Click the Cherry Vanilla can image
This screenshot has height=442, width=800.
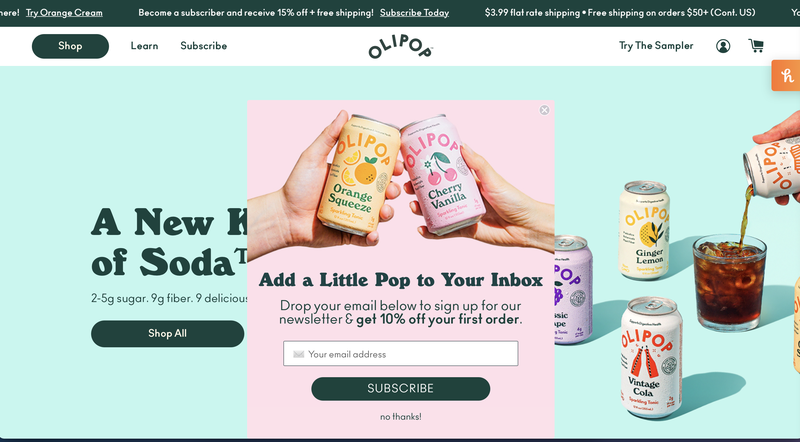click(x=442, y=175)
